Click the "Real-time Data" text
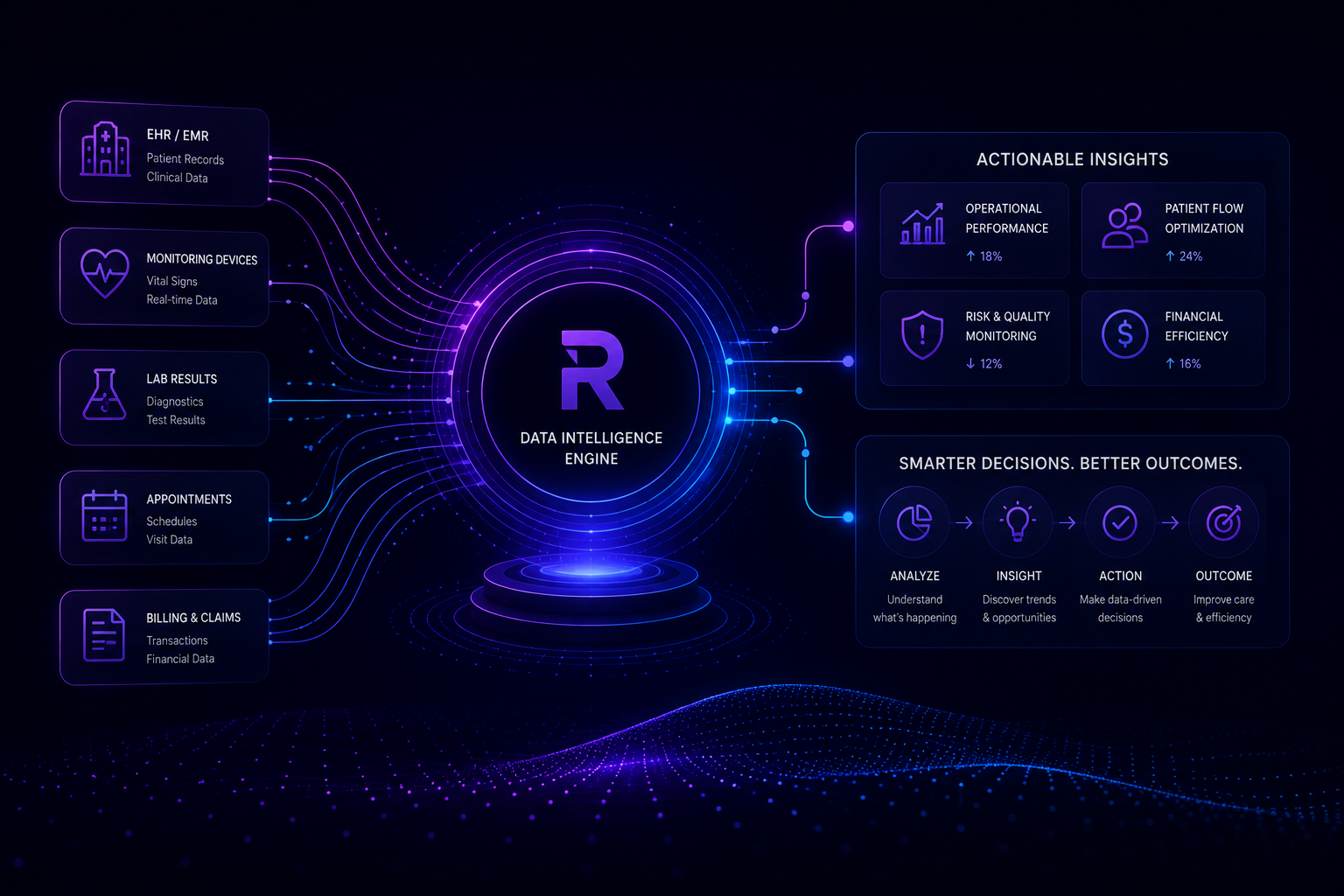This screenshot has height=896, width=1344. pyautogui.click(x=182, y=300)
